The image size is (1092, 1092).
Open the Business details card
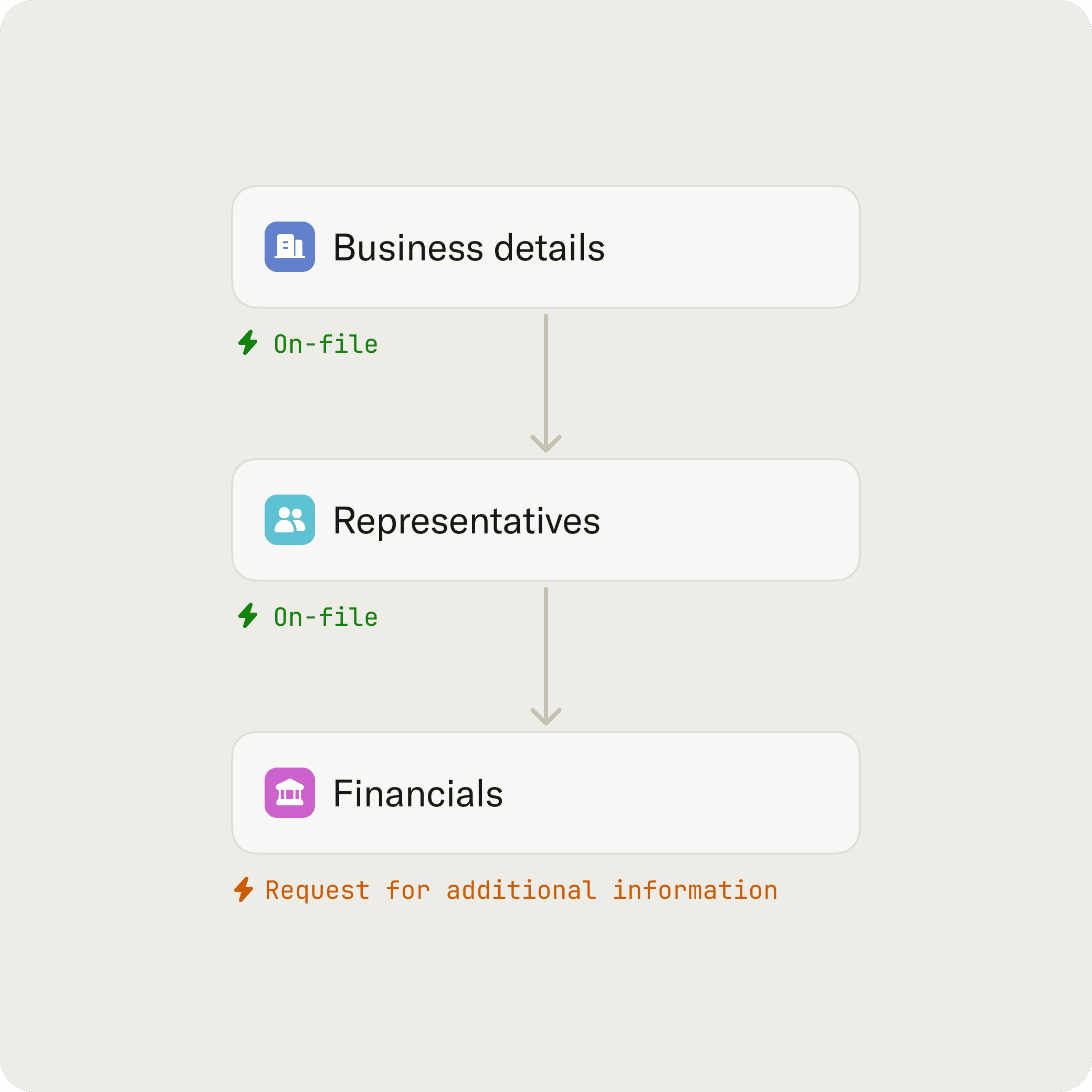pos(545,246)
